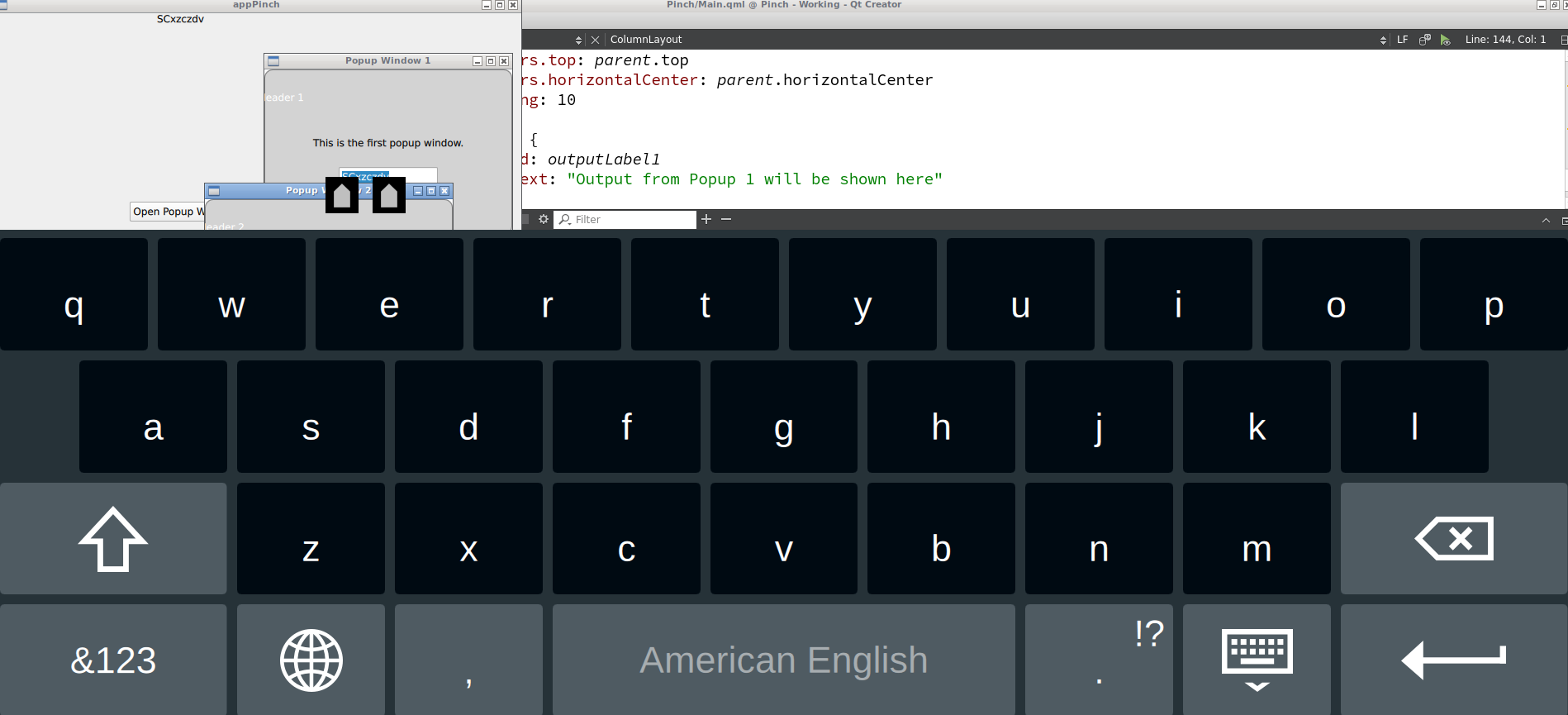Image resolution: width=1568 pixels, height=715 pixels.
Task: Click parent.horizontalCenter in the code editor
Action: (x=824, y=80)
